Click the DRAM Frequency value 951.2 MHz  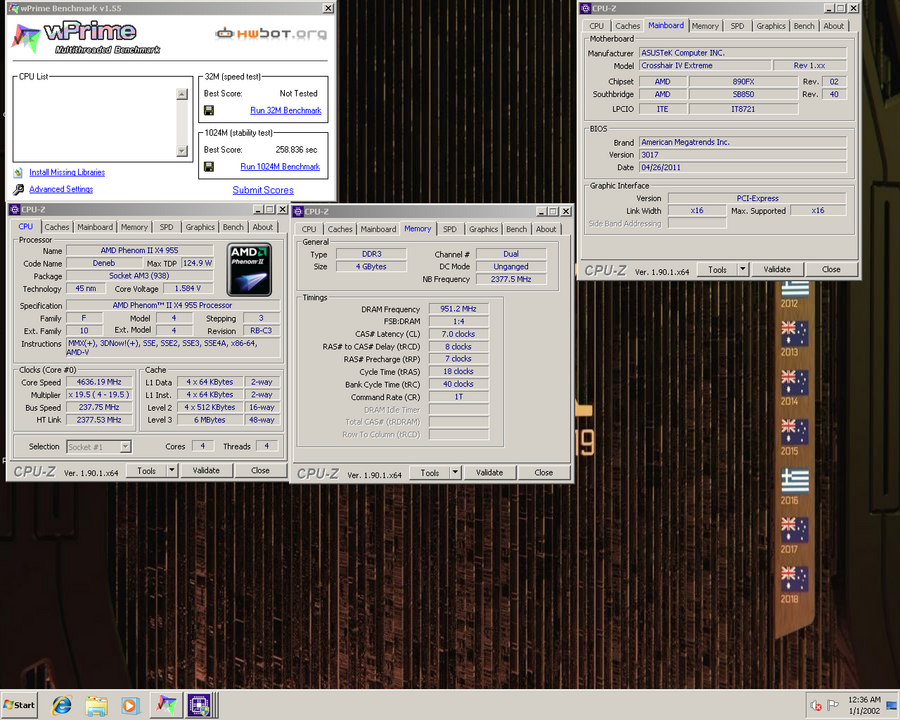(x=459, y=309)
